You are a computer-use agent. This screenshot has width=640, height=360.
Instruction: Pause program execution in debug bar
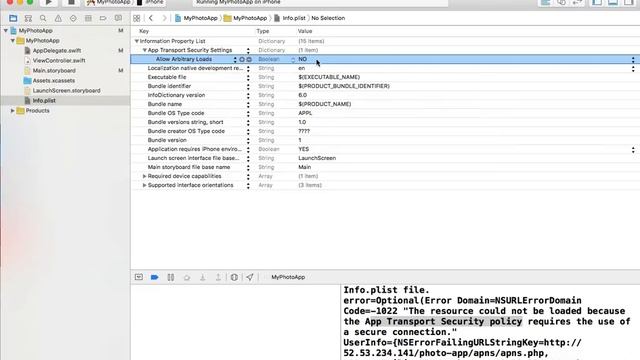click(171, 277)
